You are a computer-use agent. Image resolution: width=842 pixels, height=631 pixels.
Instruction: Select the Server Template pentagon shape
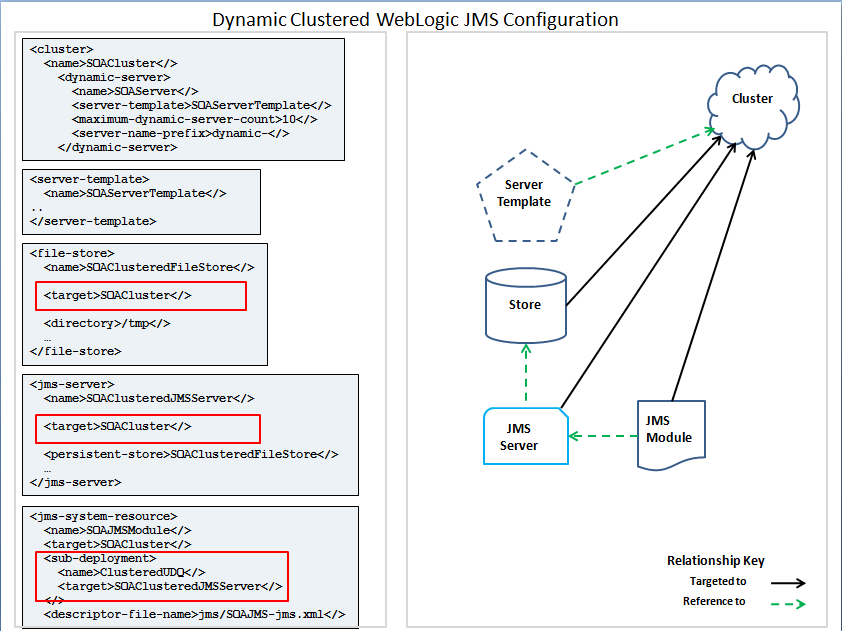525,195
